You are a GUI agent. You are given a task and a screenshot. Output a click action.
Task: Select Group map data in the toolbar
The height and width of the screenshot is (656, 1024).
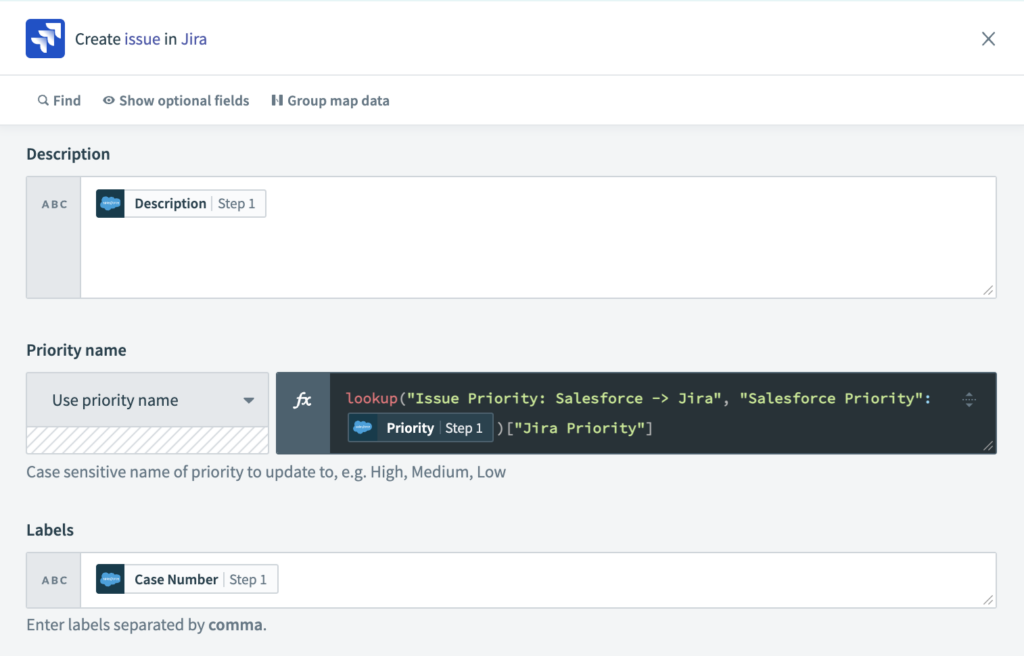[330, 100]
